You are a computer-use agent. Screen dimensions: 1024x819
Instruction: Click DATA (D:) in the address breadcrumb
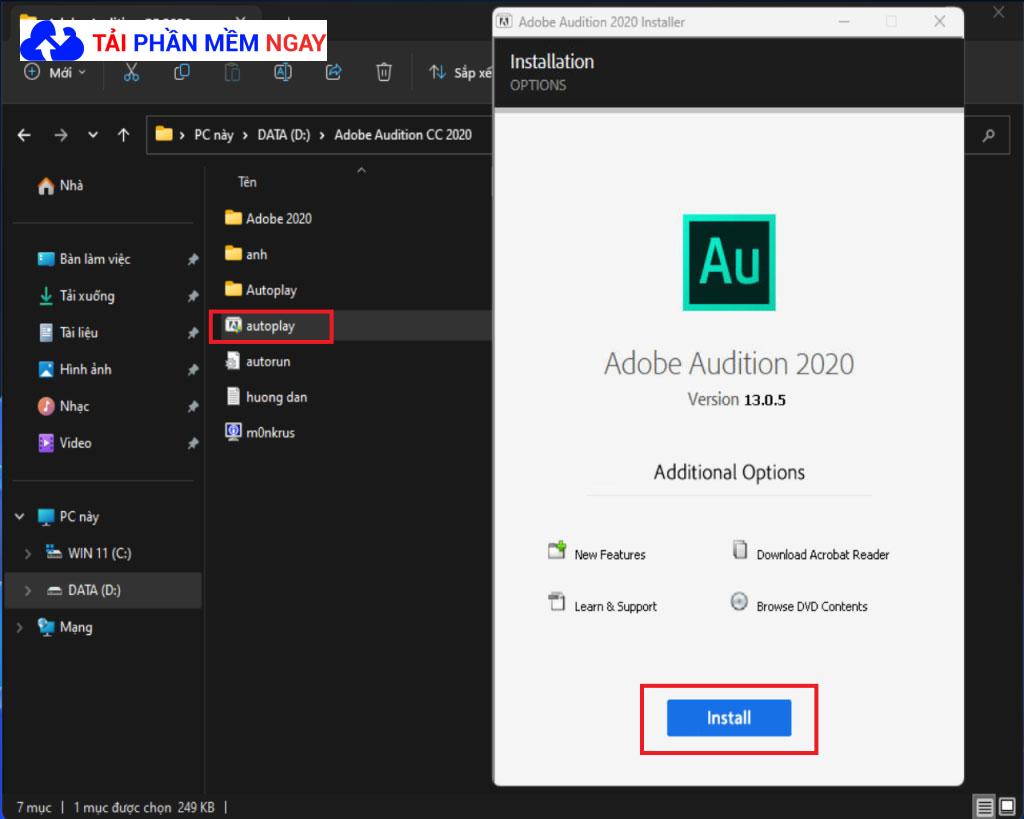tap(283, 135)
